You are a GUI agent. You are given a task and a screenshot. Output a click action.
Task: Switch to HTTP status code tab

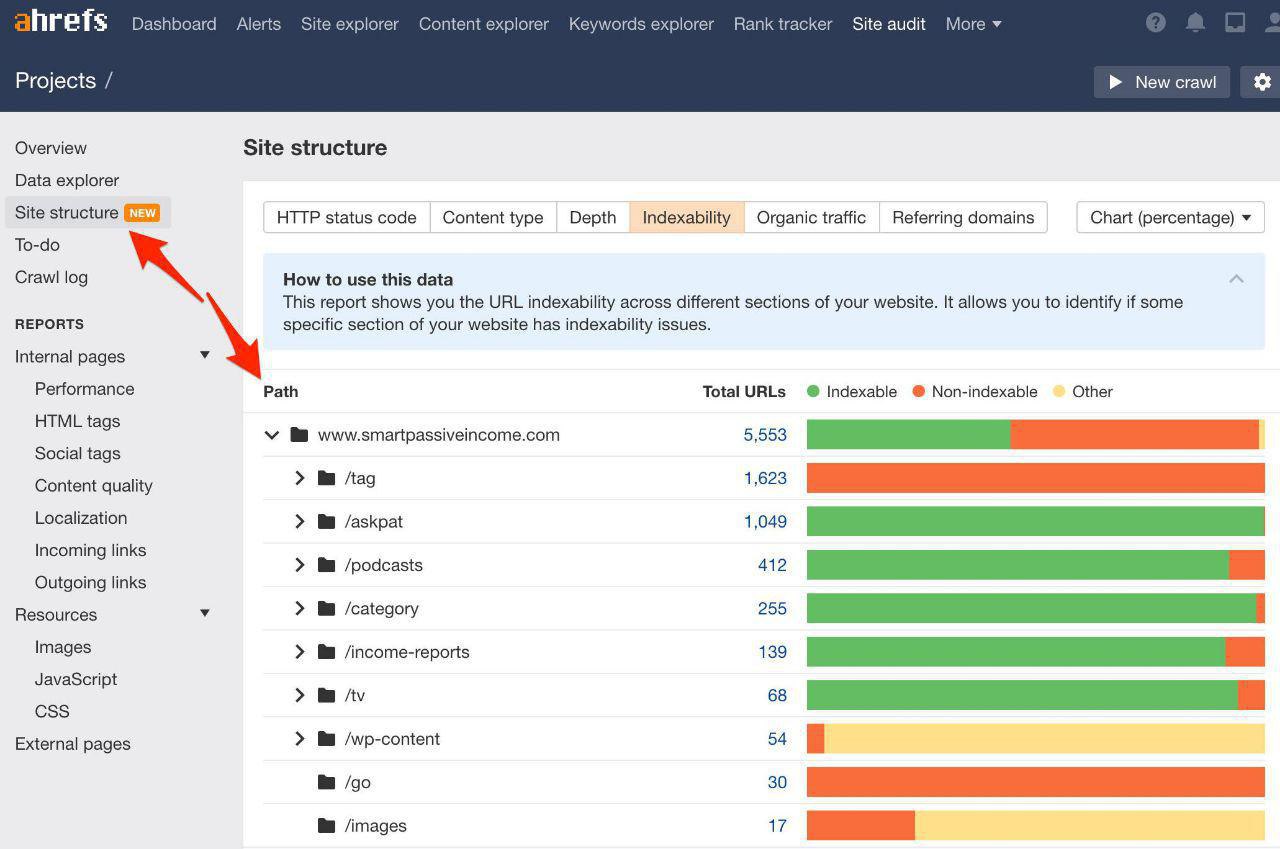pyautogui.click(x=347, y=217)
